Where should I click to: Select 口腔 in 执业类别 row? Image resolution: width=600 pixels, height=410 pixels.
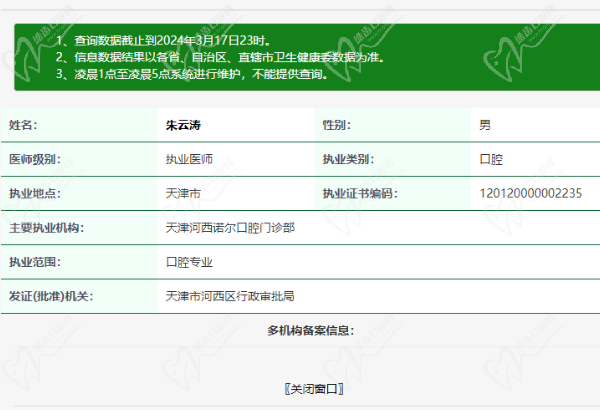click(x=491, y=159)
